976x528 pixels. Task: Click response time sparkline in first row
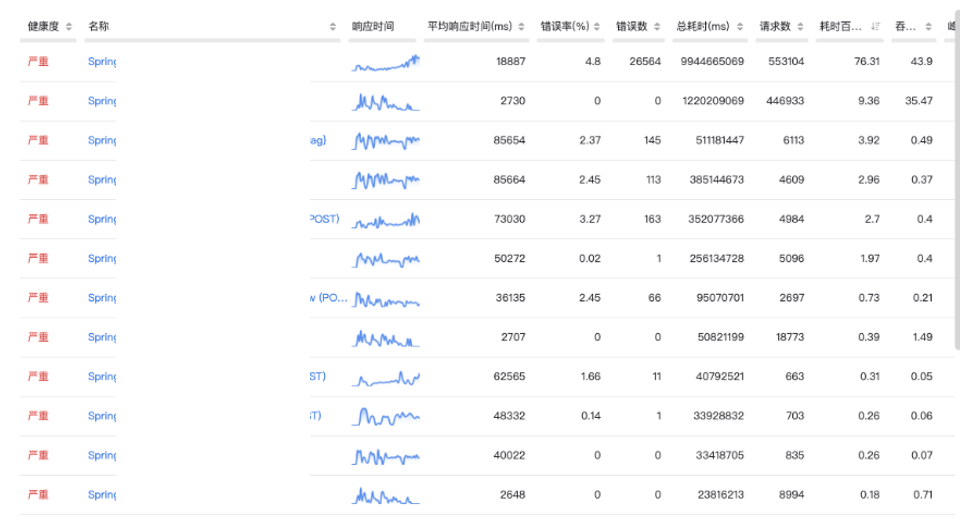[x=386, y=63]
